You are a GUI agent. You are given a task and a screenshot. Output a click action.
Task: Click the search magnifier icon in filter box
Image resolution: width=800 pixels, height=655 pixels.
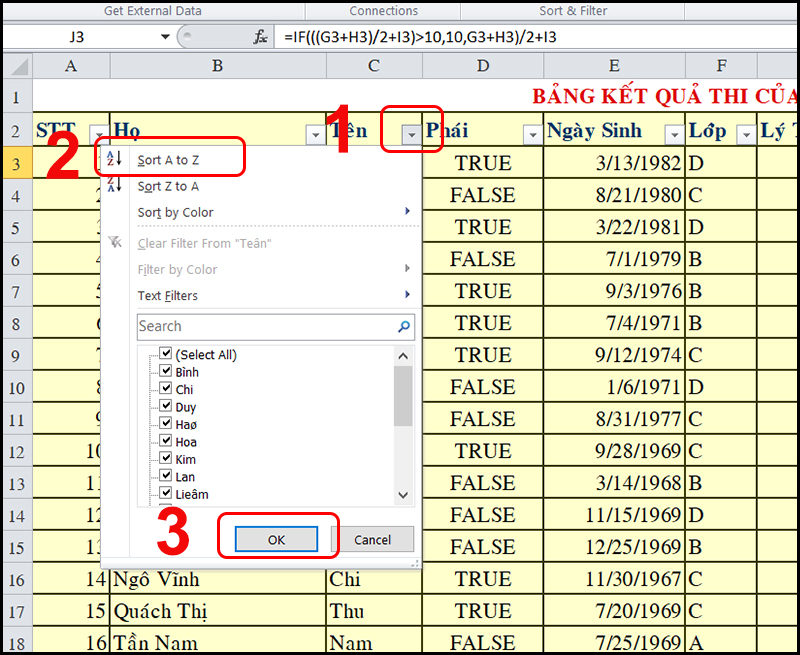click(x=404, y=326)
